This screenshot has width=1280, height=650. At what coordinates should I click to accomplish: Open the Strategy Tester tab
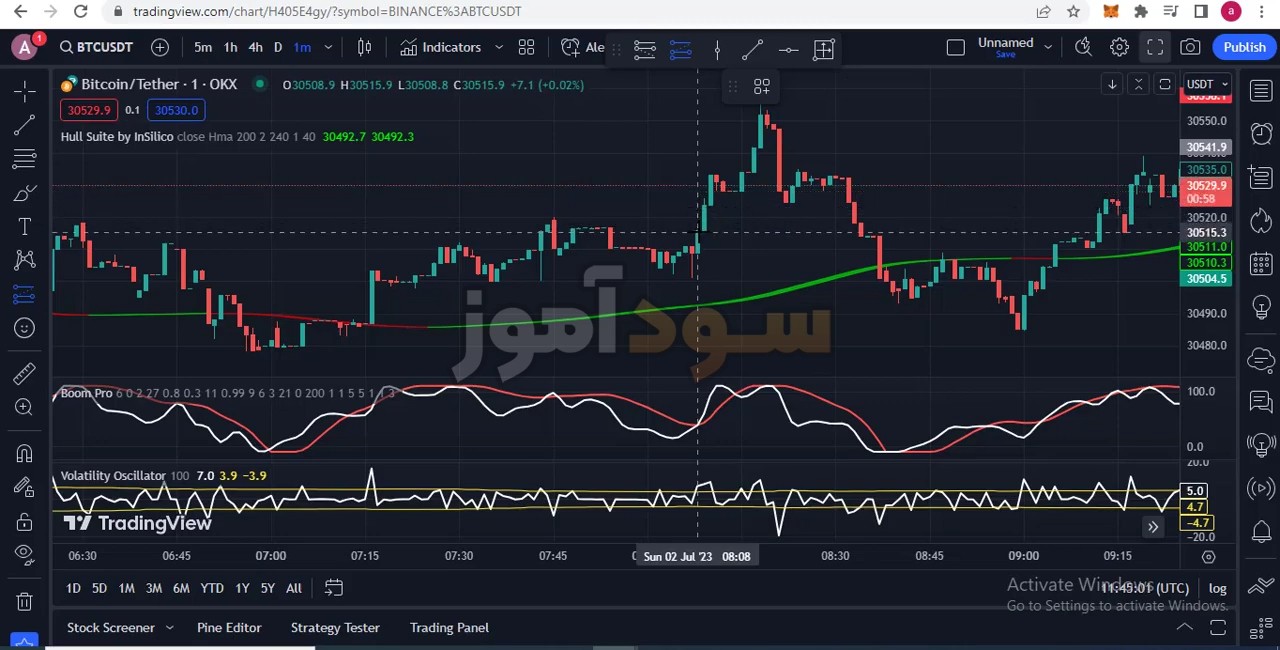click(x=335, y=627)
